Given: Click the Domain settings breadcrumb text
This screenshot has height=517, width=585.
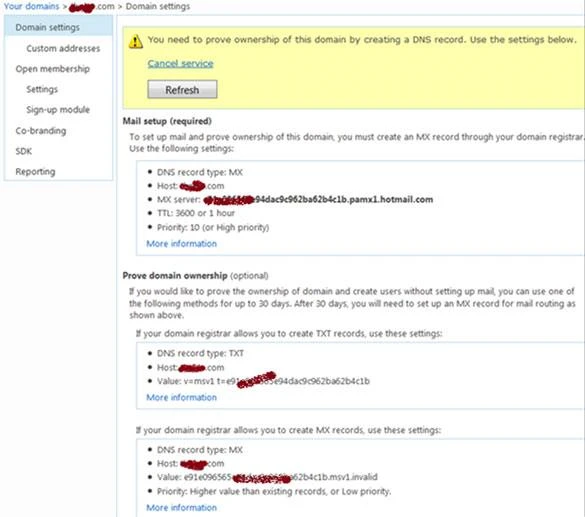Looking at the screenshot, I should tap(158, 6).
